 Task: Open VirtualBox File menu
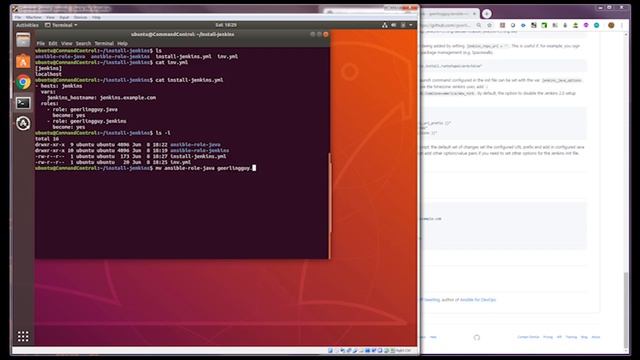(18, 18)
